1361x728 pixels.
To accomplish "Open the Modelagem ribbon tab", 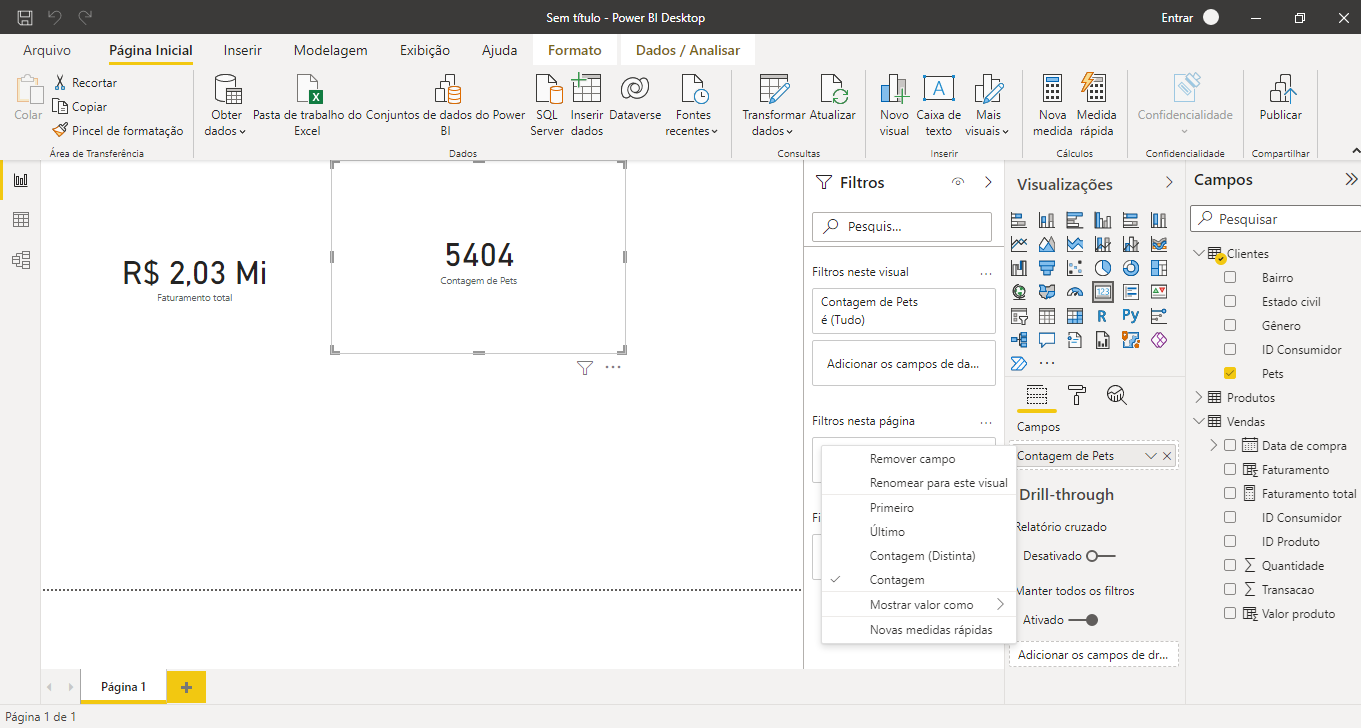I will 330,50.
